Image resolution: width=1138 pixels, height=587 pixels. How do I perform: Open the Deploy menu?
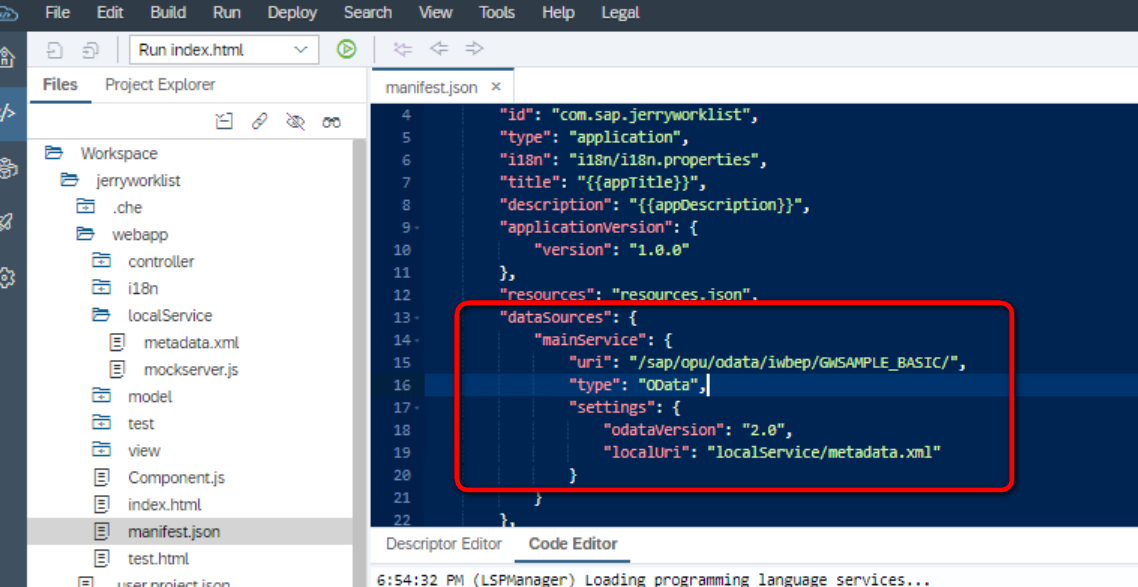[292, 12]
